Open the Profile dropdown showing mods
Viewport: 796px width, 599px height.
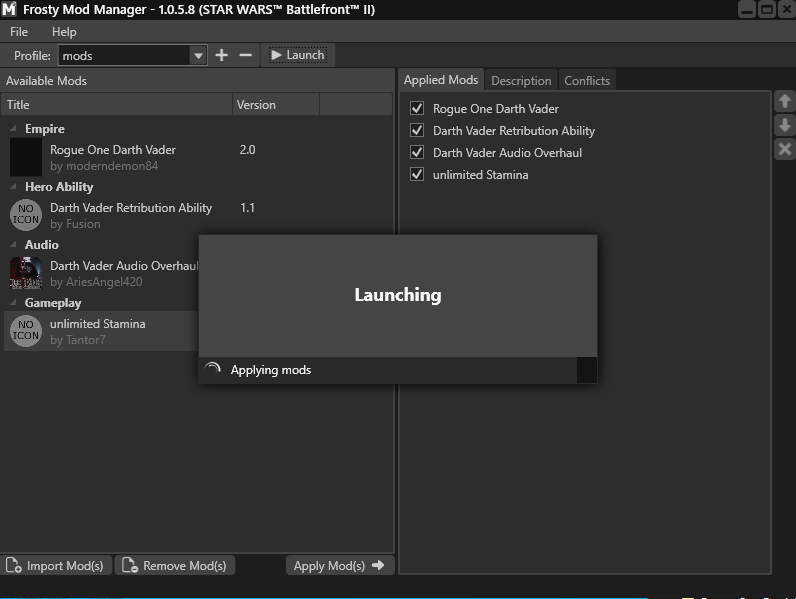[132, 55]
